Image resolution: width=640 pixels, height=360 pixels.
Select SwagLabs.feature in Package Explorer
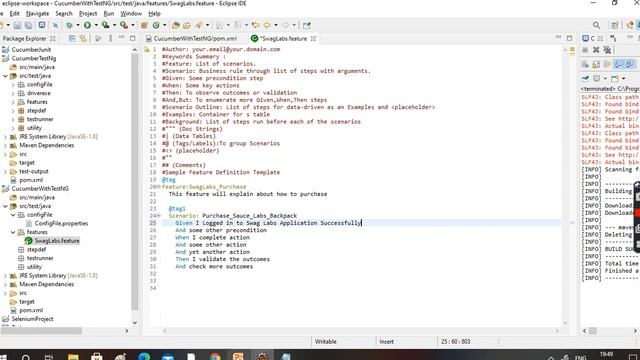(x=57, y=241)
